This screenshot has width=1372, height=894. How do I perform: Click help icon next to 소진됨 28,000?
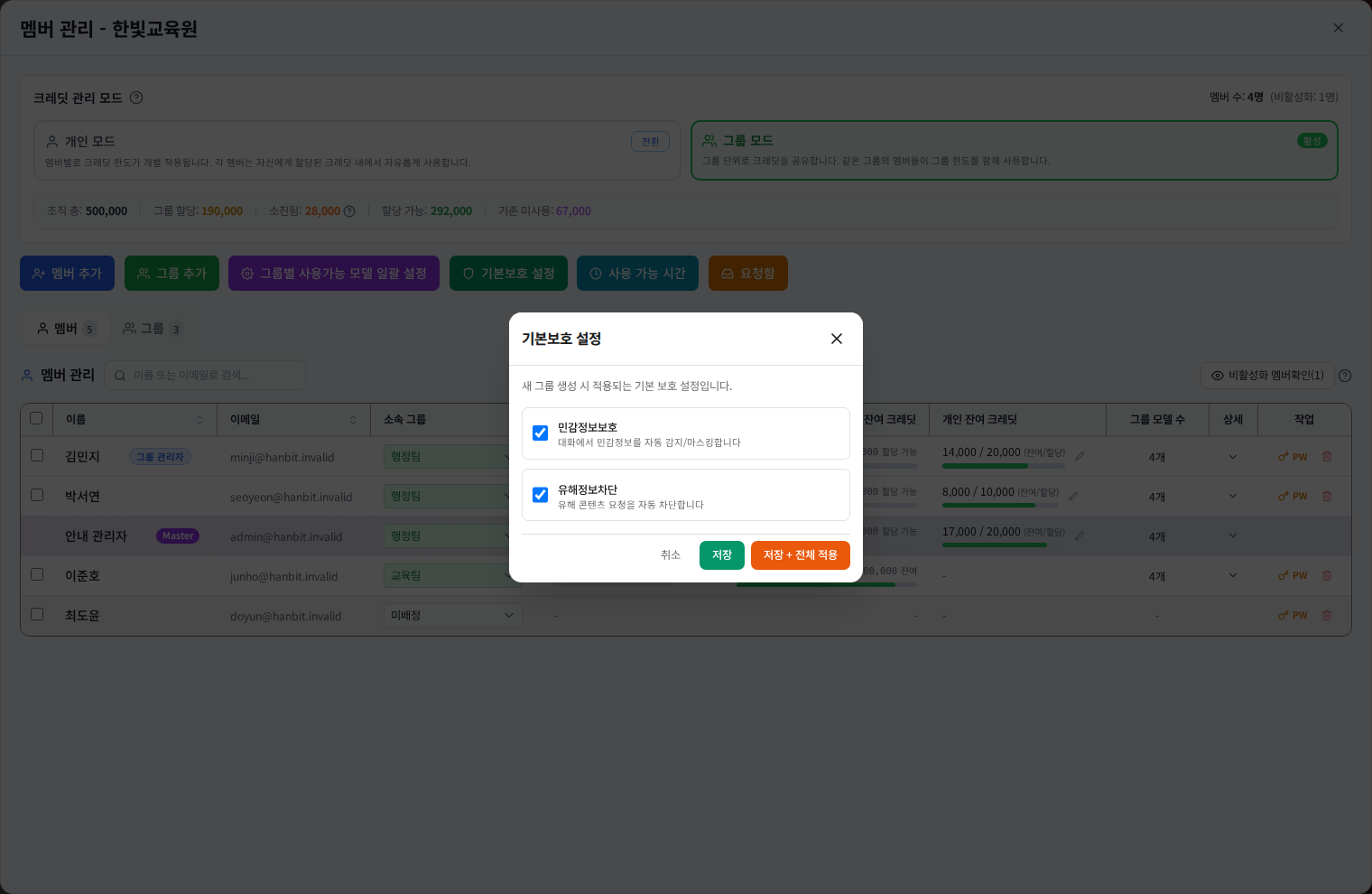(349, 211)
